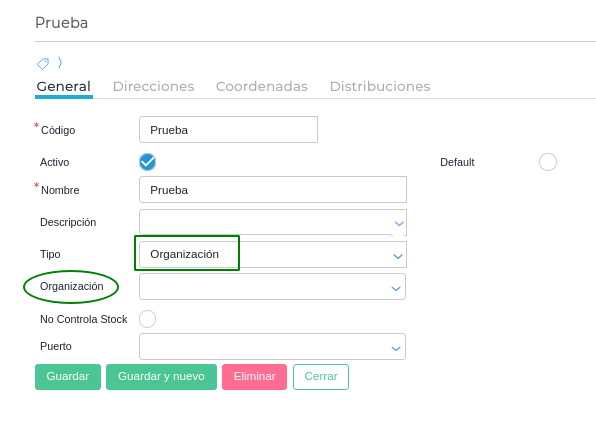The image size is (596, 421).
Task: Open the Organización dropdown list
Action: coord(272,286)
